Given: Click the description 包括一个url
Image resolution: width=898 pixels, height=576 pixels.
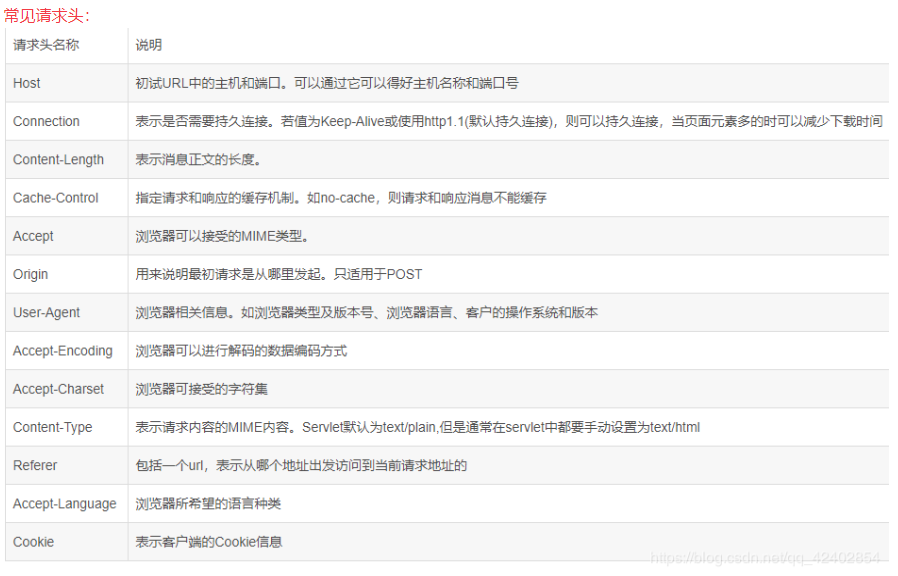Looking at the screenshot, I should 301,465.
